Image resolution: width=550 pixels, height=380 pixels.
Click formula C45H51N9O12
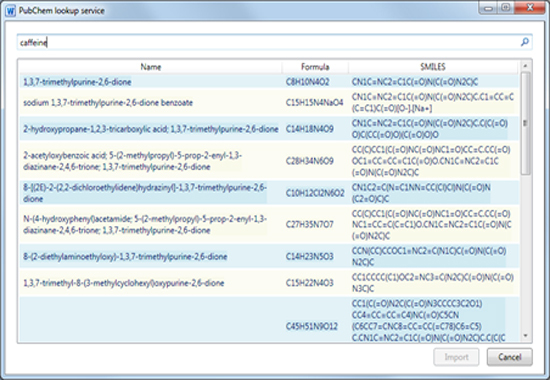pos(311,326)
